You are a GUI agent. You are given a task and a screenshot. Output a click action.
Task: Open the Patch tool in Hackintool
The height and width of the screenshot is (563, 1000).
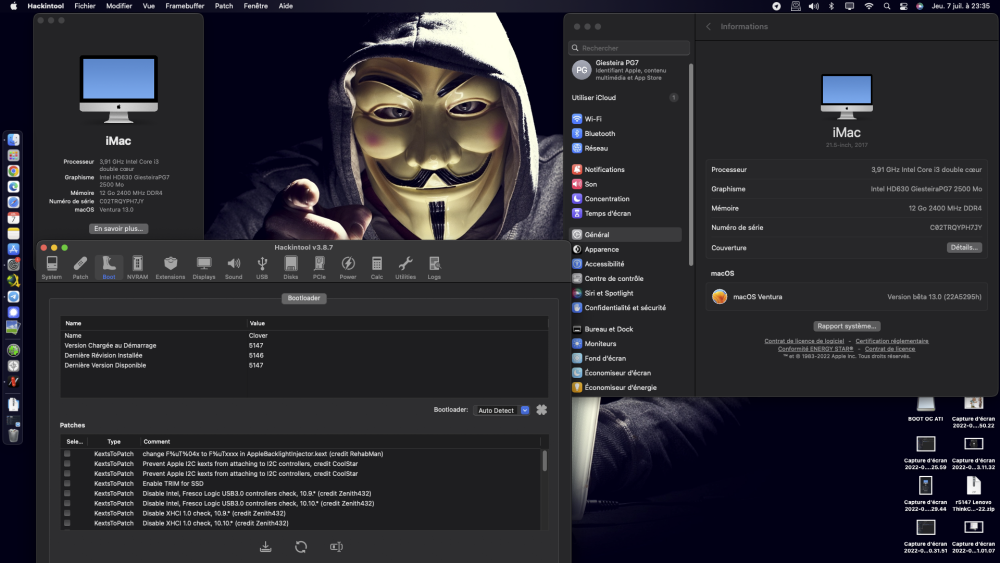point(80,267)
